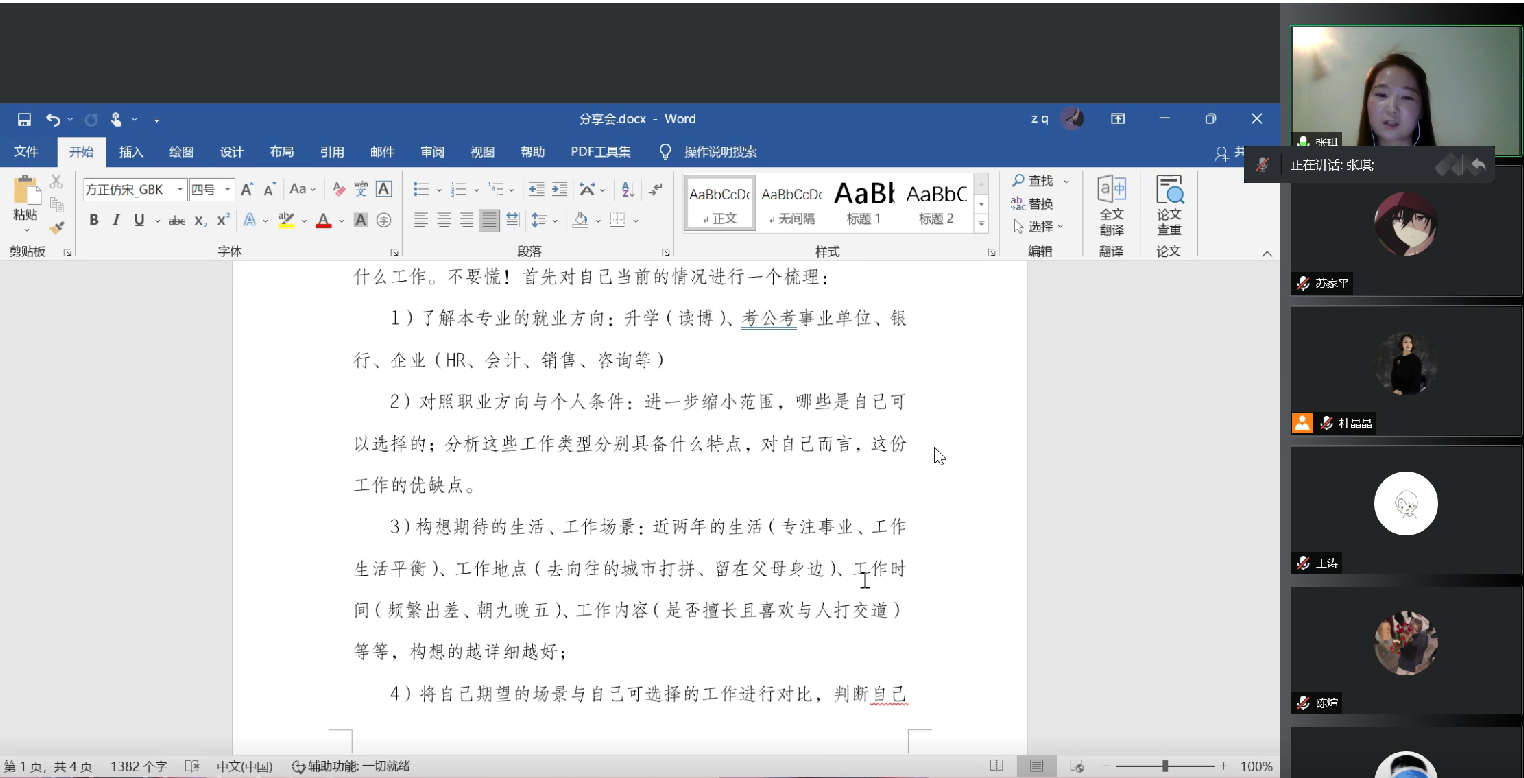1524x778 pixels.
Task: Center the paragraph text
Action: click(x=444, y=220)
